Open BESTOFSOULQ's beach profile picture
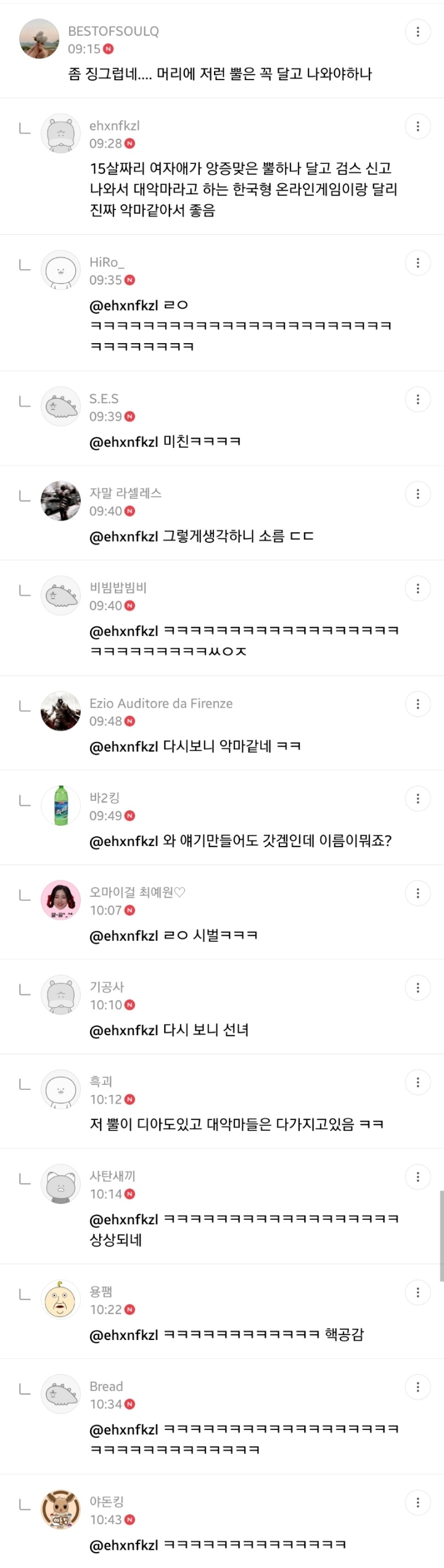The image size is (444, 1568). [39, 38]
